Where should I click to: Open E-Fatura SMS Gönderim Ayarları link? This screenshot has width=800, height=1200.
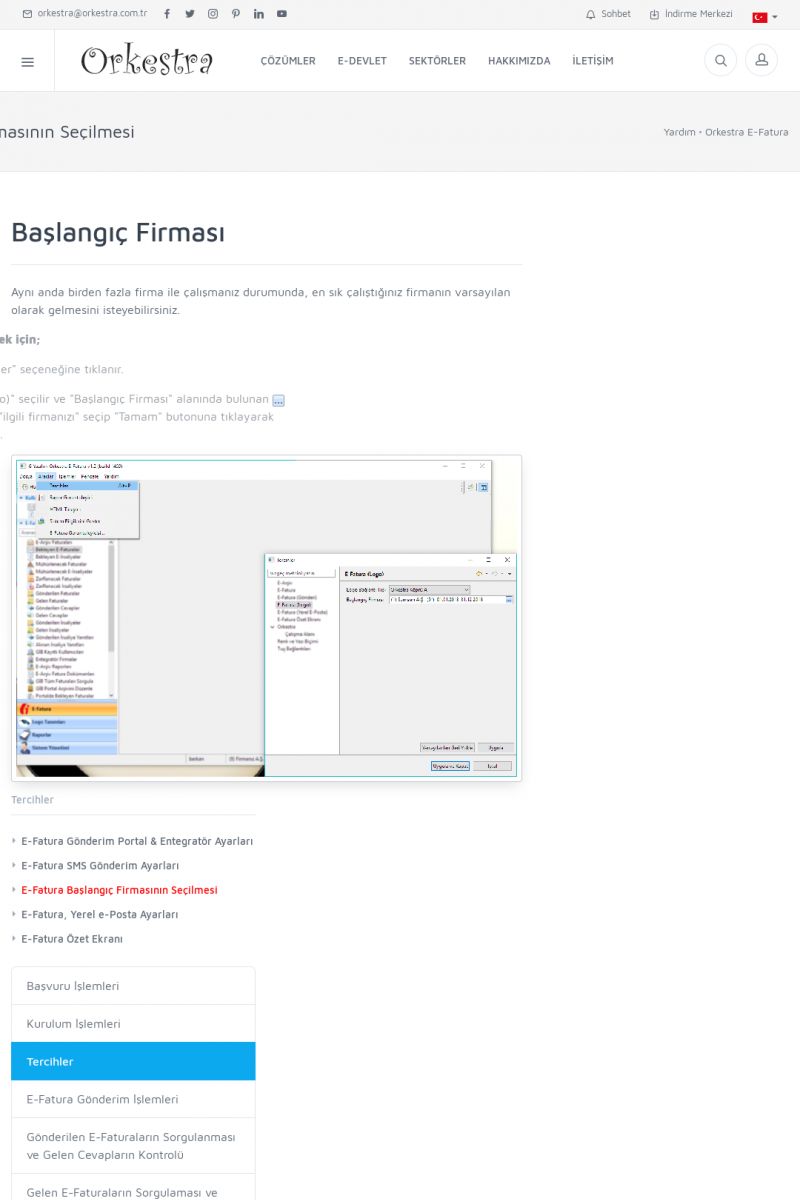pyautogui.click(x=100, y=866)
